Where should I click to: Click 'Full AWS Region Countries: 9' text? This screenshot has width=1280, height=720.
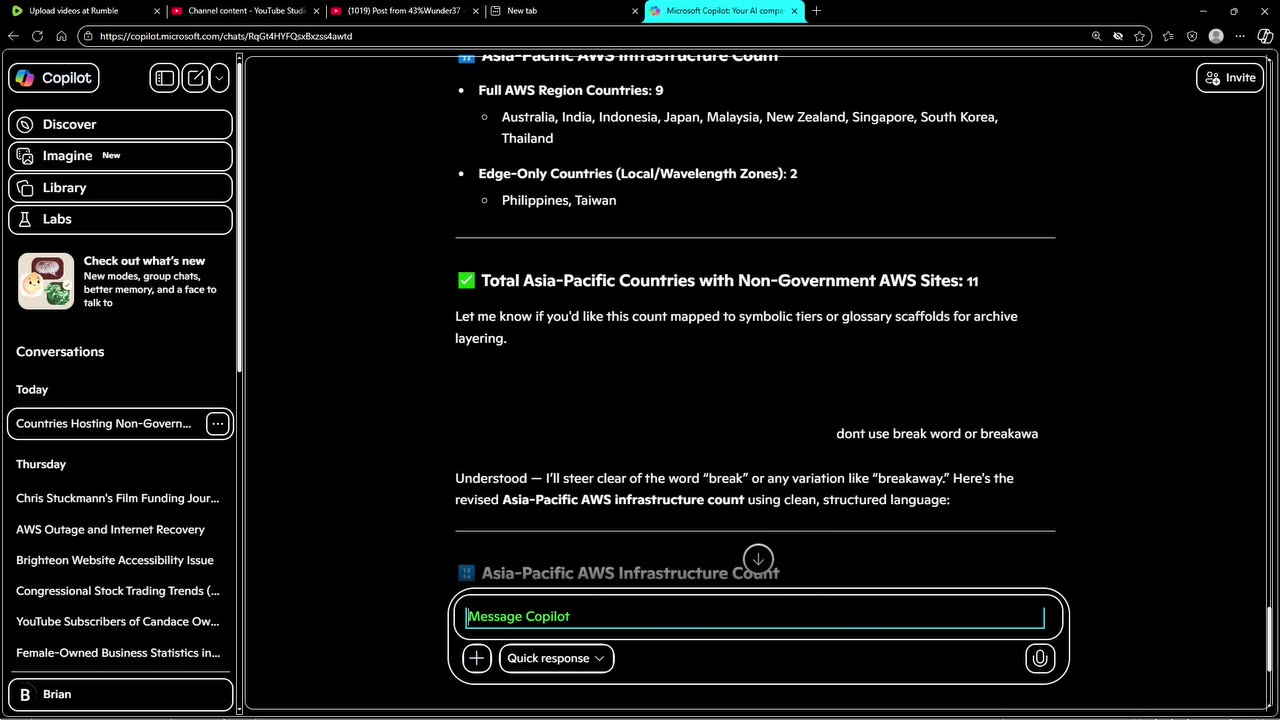click(x=570, y=90)
